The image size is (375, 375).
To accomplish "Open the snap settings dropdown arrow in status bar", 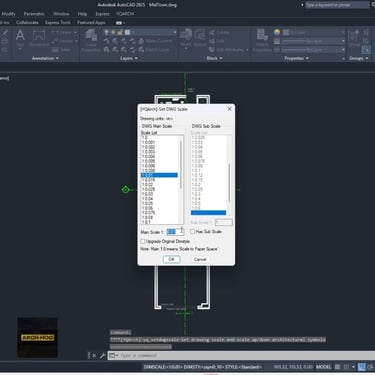I will (x=353, y=367).
